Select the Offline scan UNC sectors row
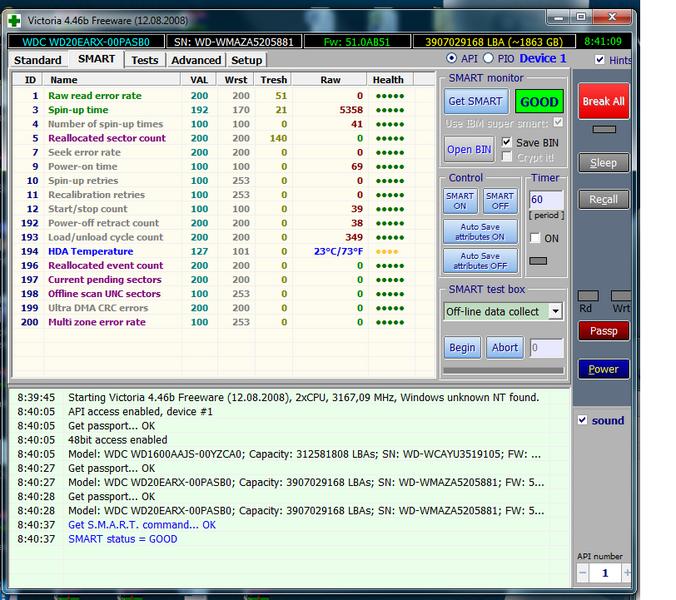 223,294
